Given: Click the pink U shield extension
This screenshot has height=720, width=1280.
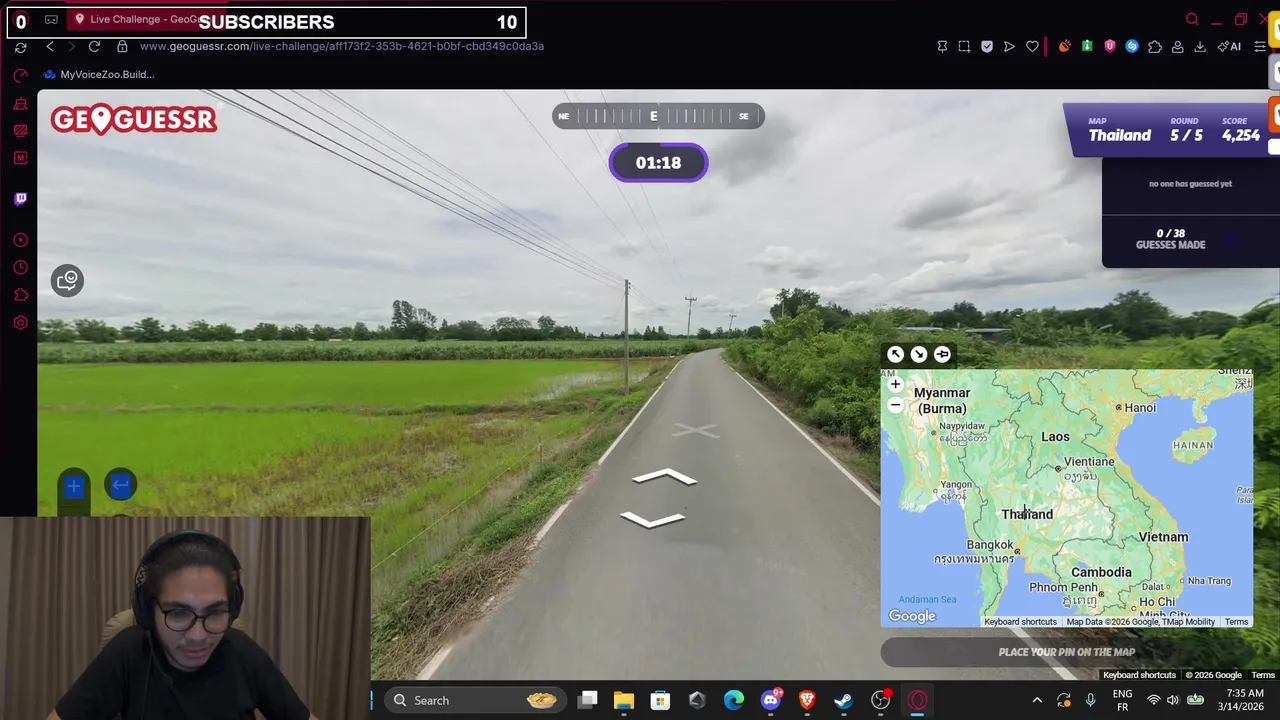Looking at the screenshot, I should coord(1109,46).
